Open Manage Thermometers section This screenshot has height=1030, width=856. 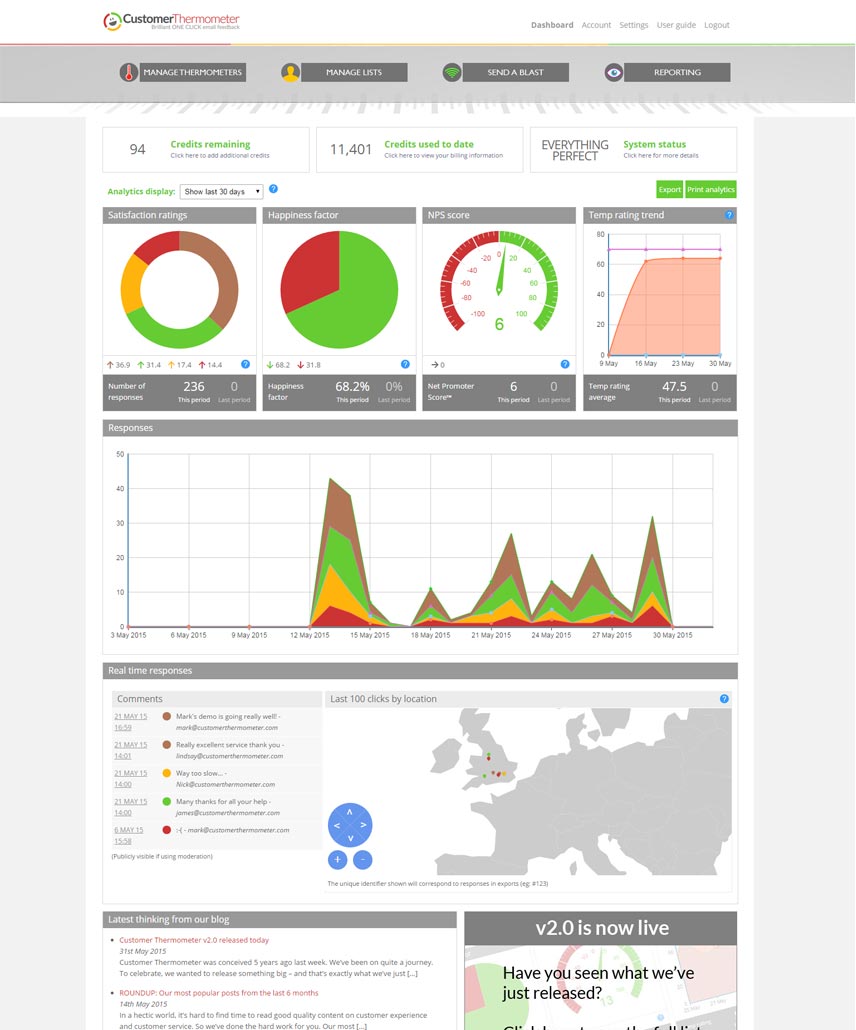tap(192, 72)
